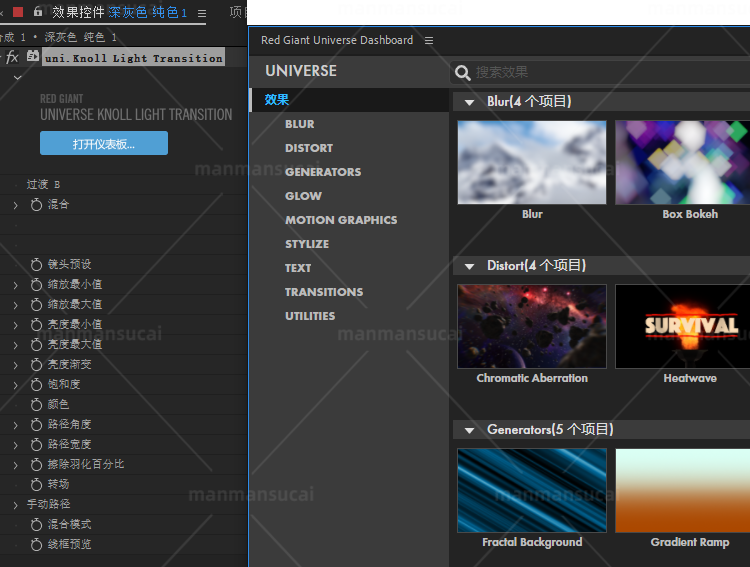Collapse the uni.Knoll Light Transition effect
The width and height of the screenshot is (750, 567).
click(x=18, y=78)
